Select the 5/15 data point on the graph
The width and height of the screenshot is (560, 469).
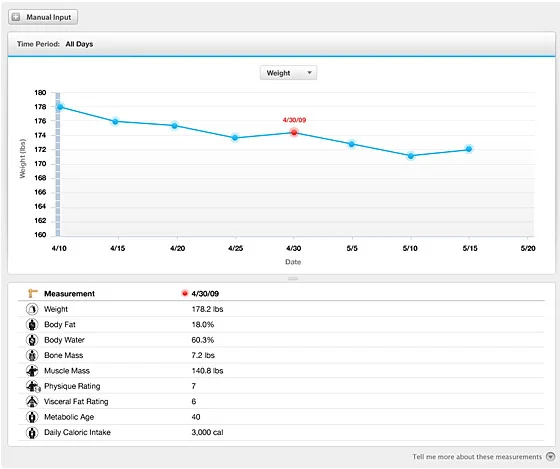[469, 149]
